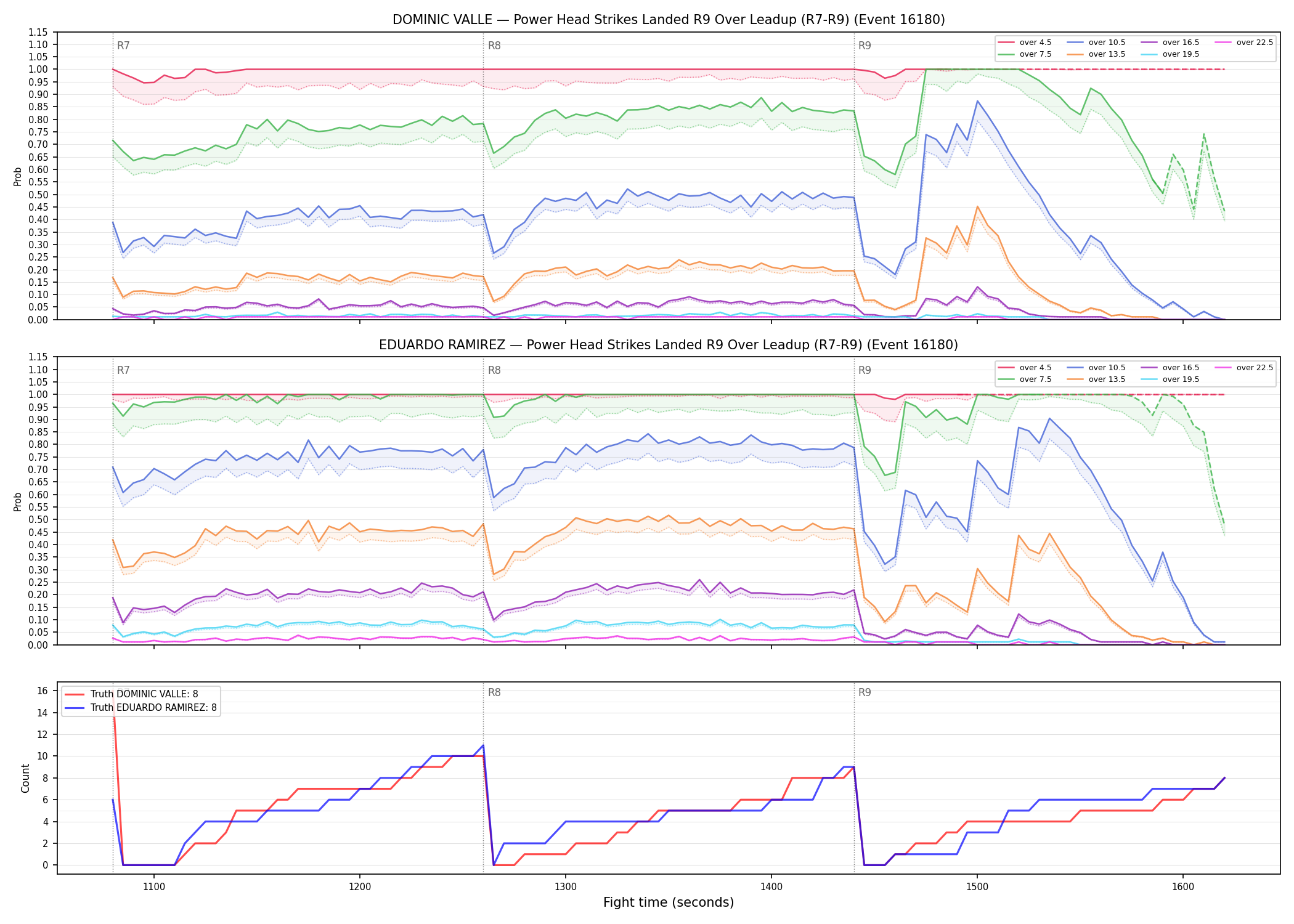The image size is (1294, 924).
Task: Click the R8 marker in Eduardo Ramirez chart
Action: tap(494, 370)
